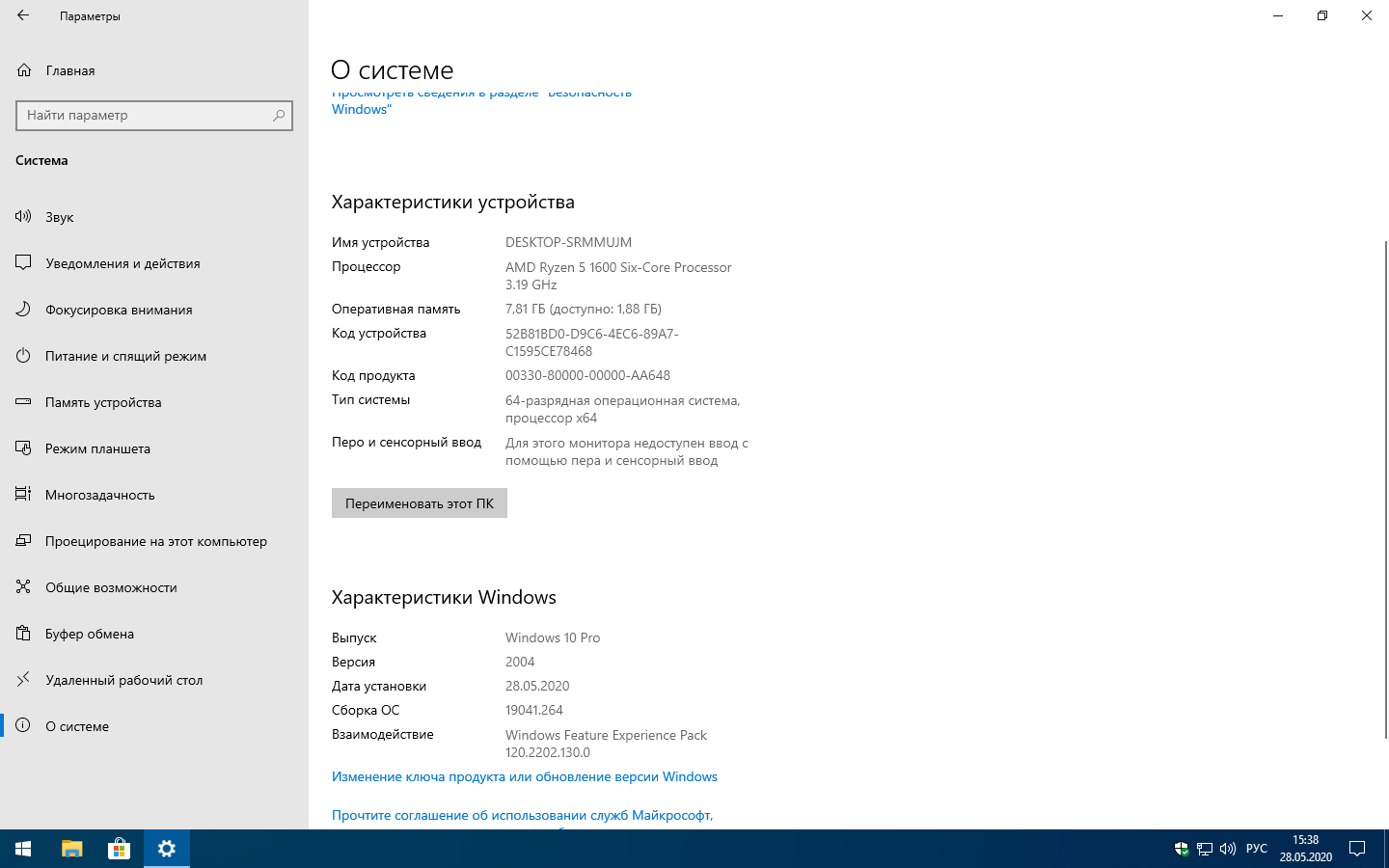
Task: Switch the РУС input language indicator
Action: point(1257,849)
